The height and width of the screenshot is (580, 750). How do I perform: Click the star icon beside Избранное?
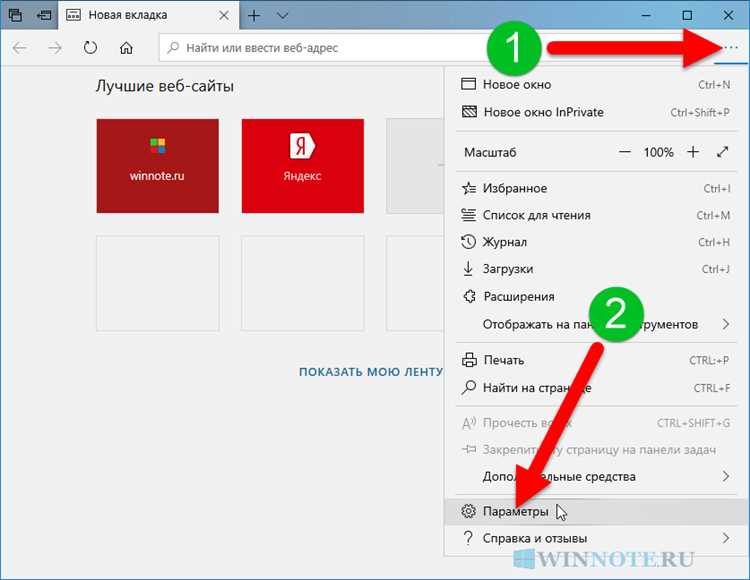click(468, 188)
